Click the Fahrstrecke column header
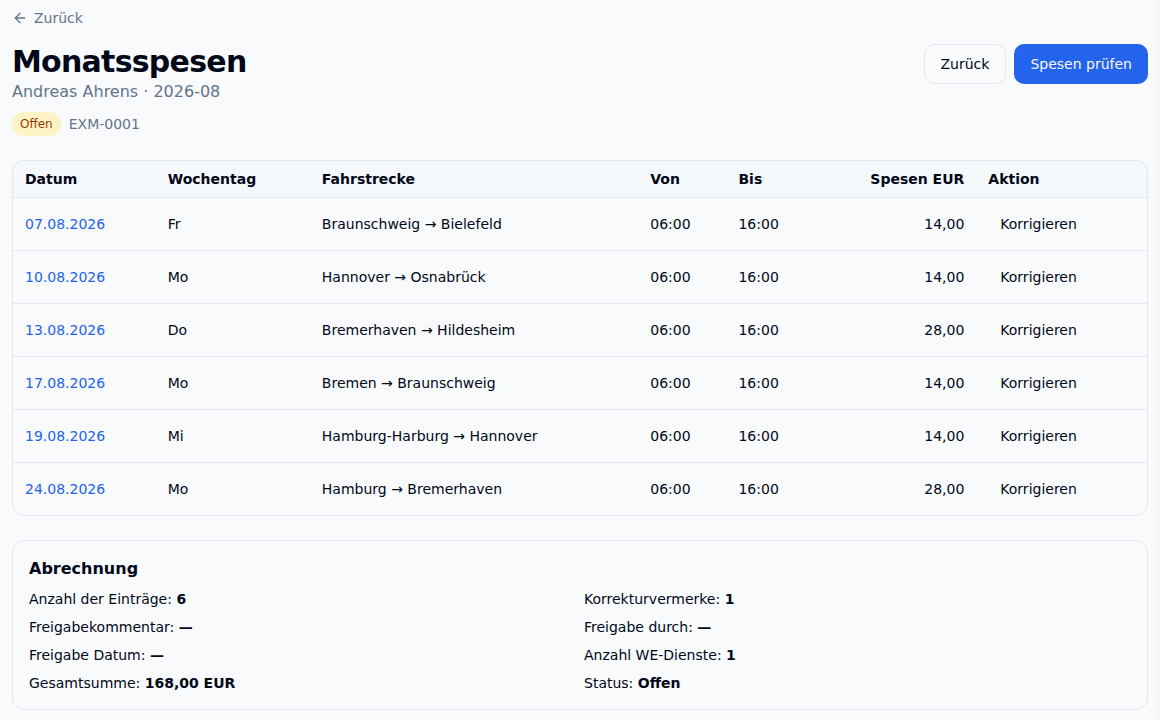This screenshot has width=1160, height=720. click(x=368, y=179)
